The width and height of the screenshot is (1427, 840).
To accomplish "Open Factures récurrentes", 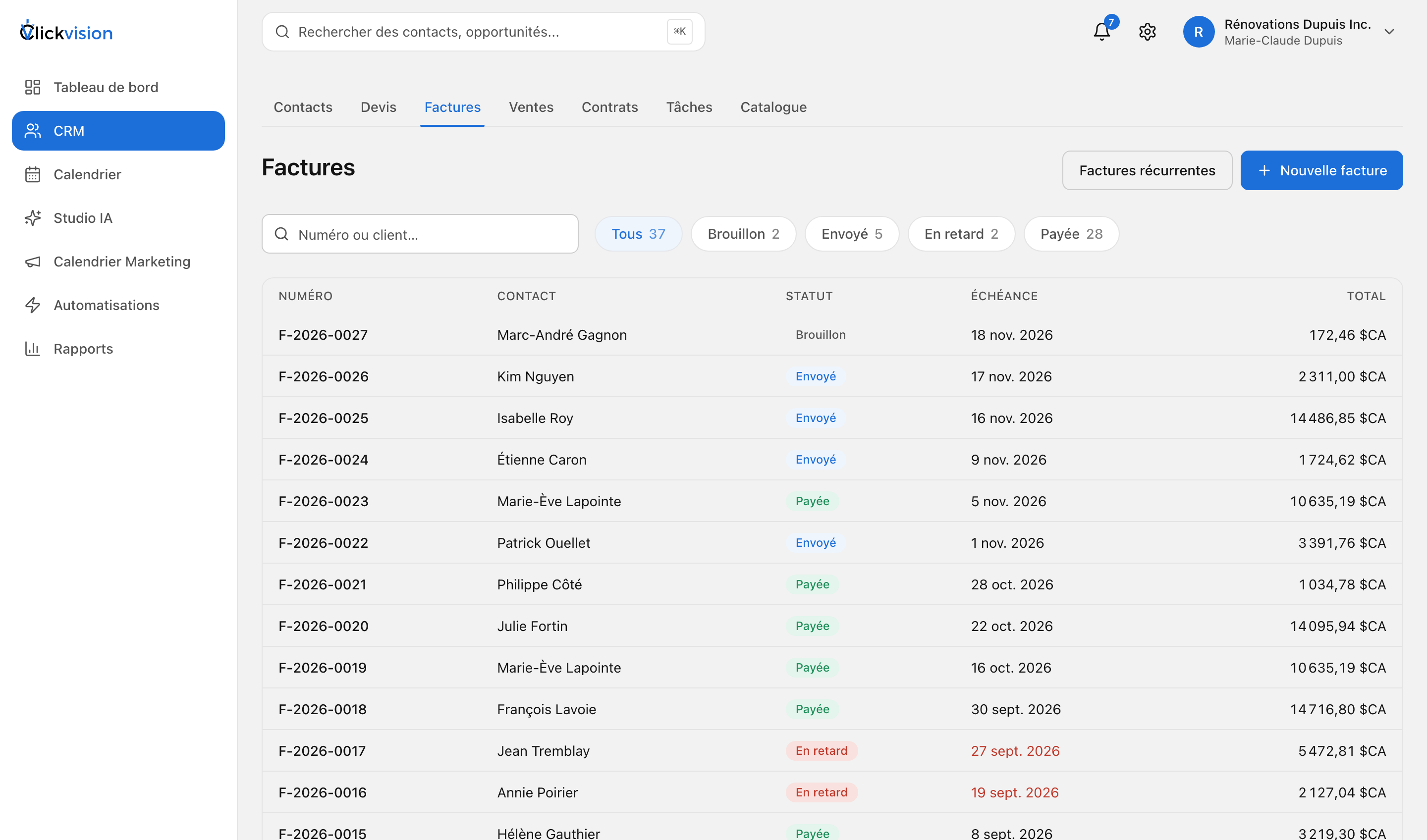I will pos(1147,170).
